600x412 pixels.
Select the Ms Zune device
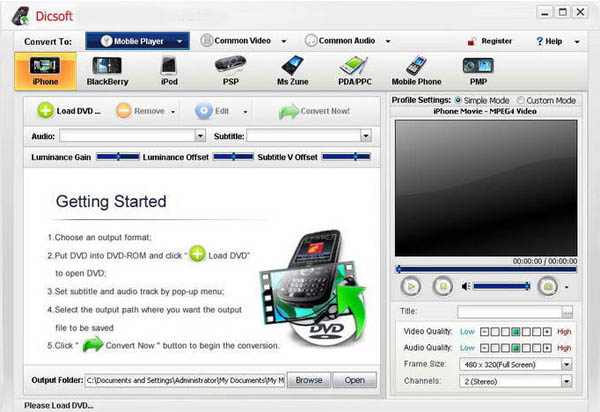291,69
